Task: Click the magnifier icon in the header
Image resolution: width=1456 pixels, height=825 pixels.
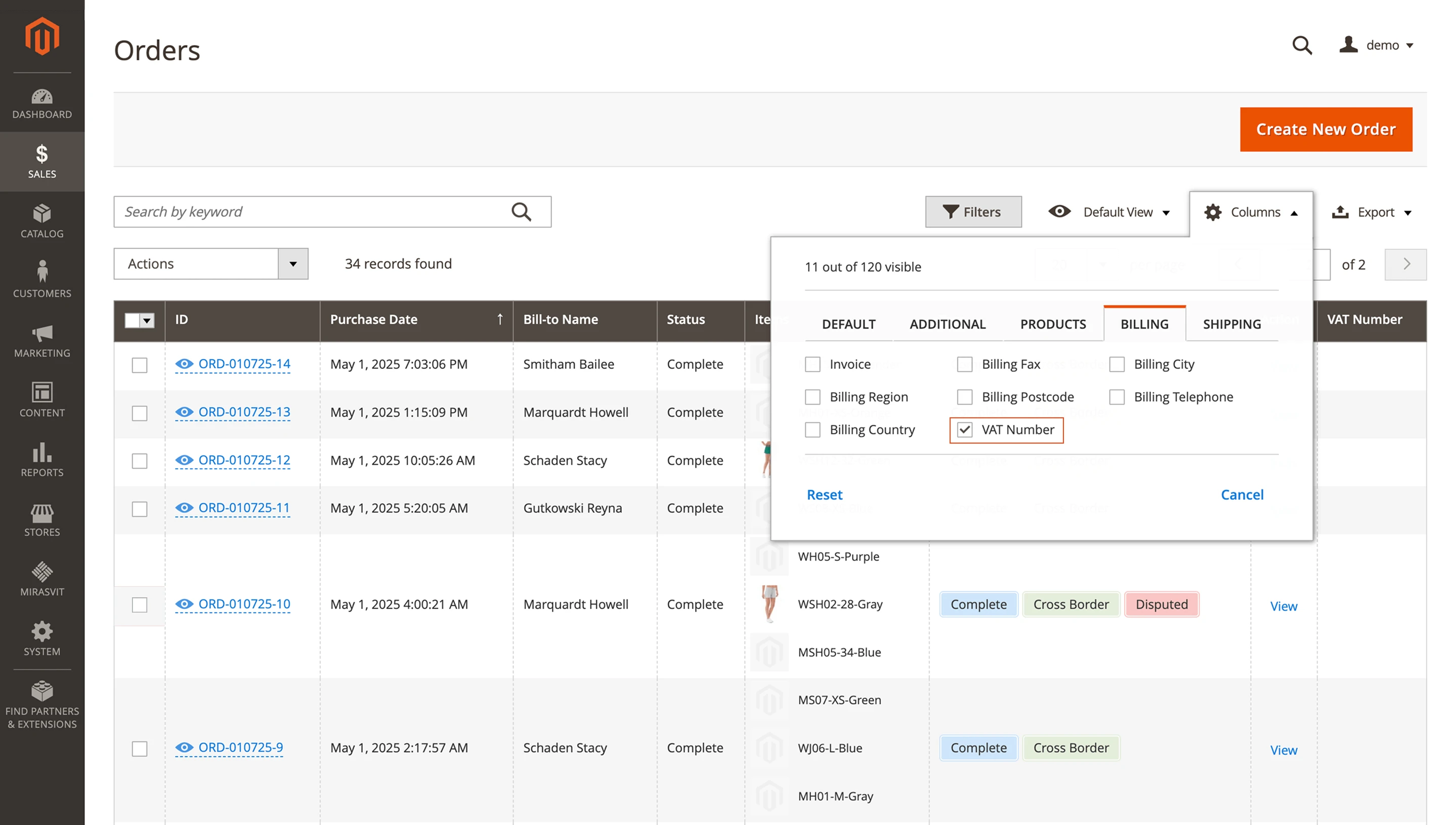Action: coord(1301,46)
